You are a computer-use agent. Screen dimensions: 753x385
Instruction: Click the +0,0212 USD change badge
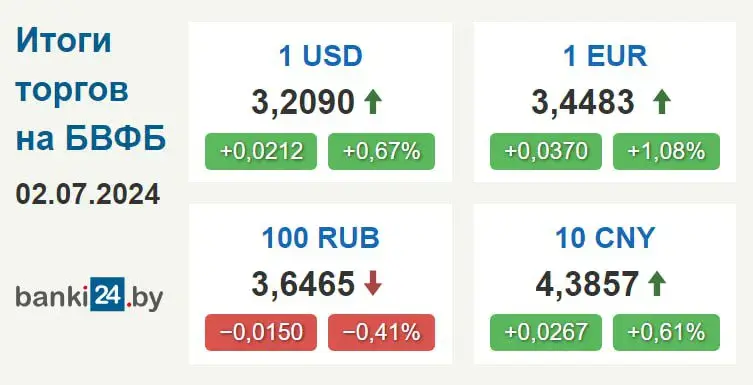coord(261,152)
